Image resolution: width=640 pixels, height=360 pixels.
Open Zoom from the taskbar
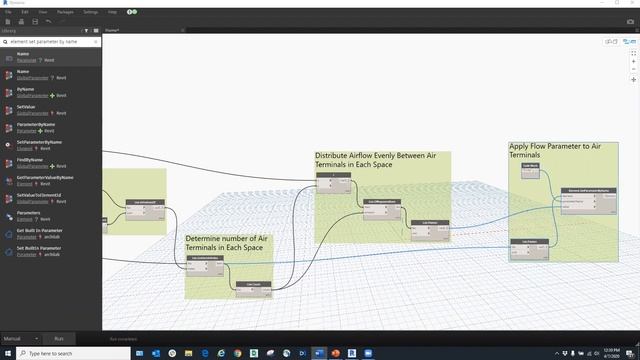(x=368, y=353)
